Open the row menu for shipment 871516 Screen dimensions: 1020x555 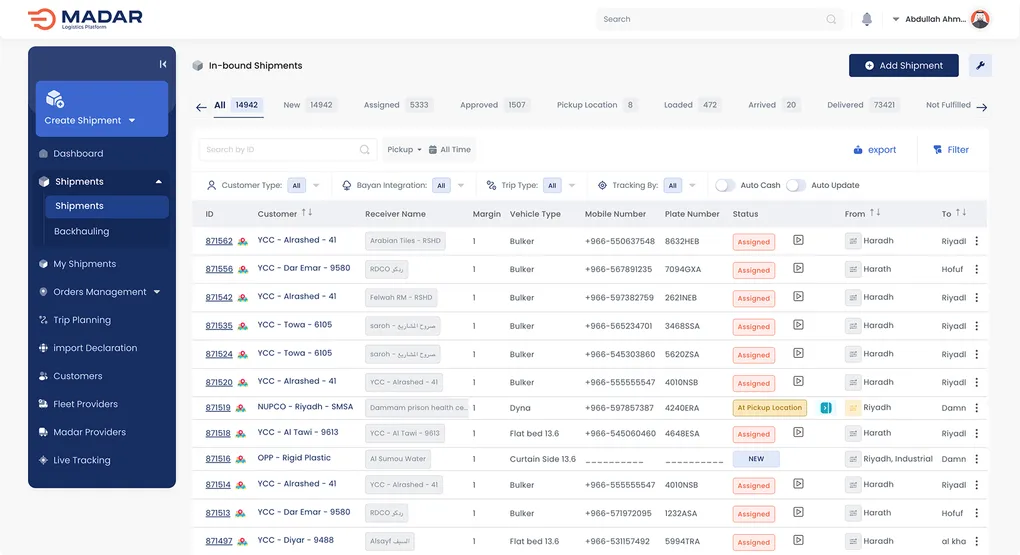click(976, 459)
